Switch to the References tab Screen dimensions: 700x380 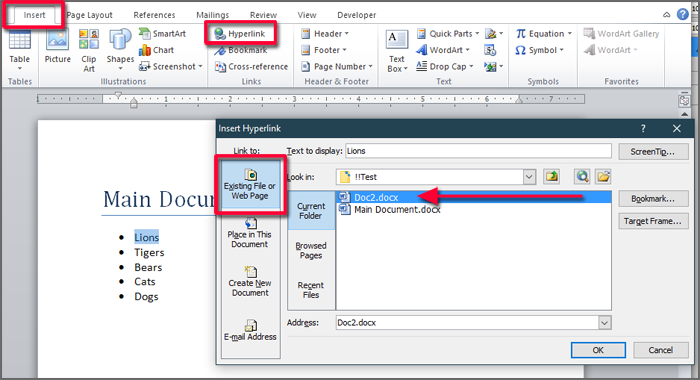click(154, 15)
